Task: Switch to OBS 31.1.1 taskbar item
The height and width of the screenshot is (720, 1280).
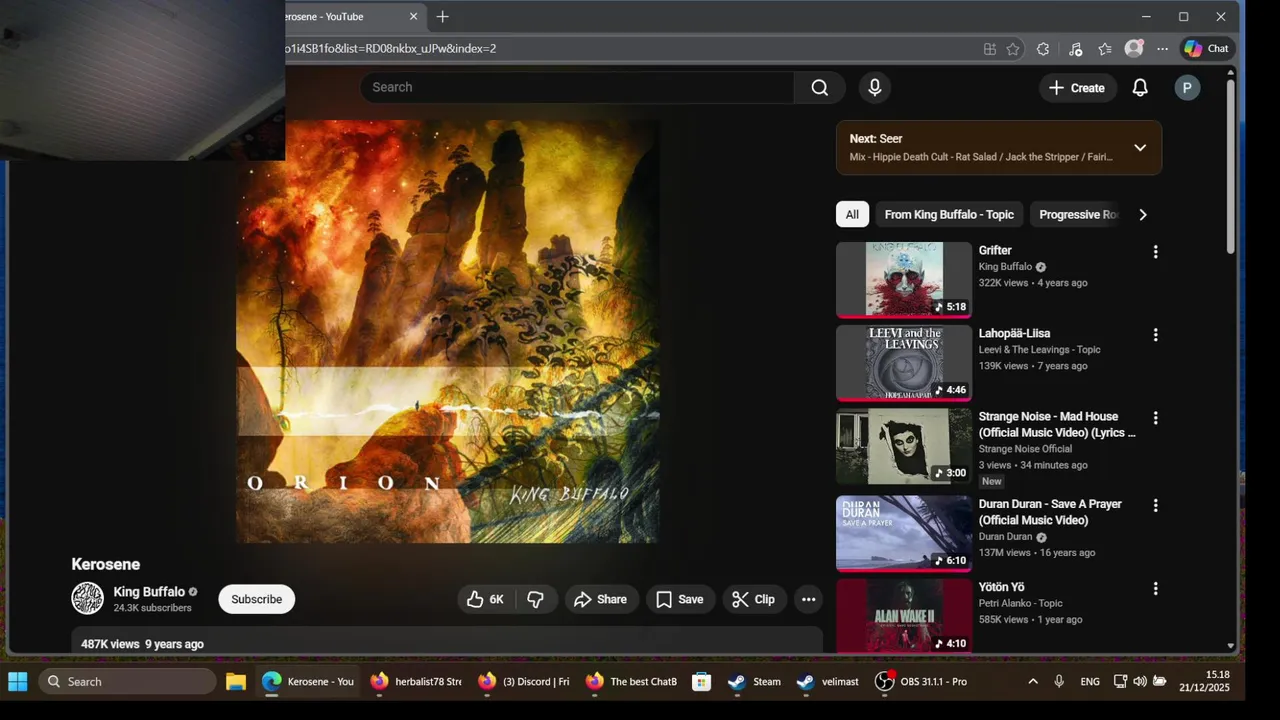Action: coord(921,681)
